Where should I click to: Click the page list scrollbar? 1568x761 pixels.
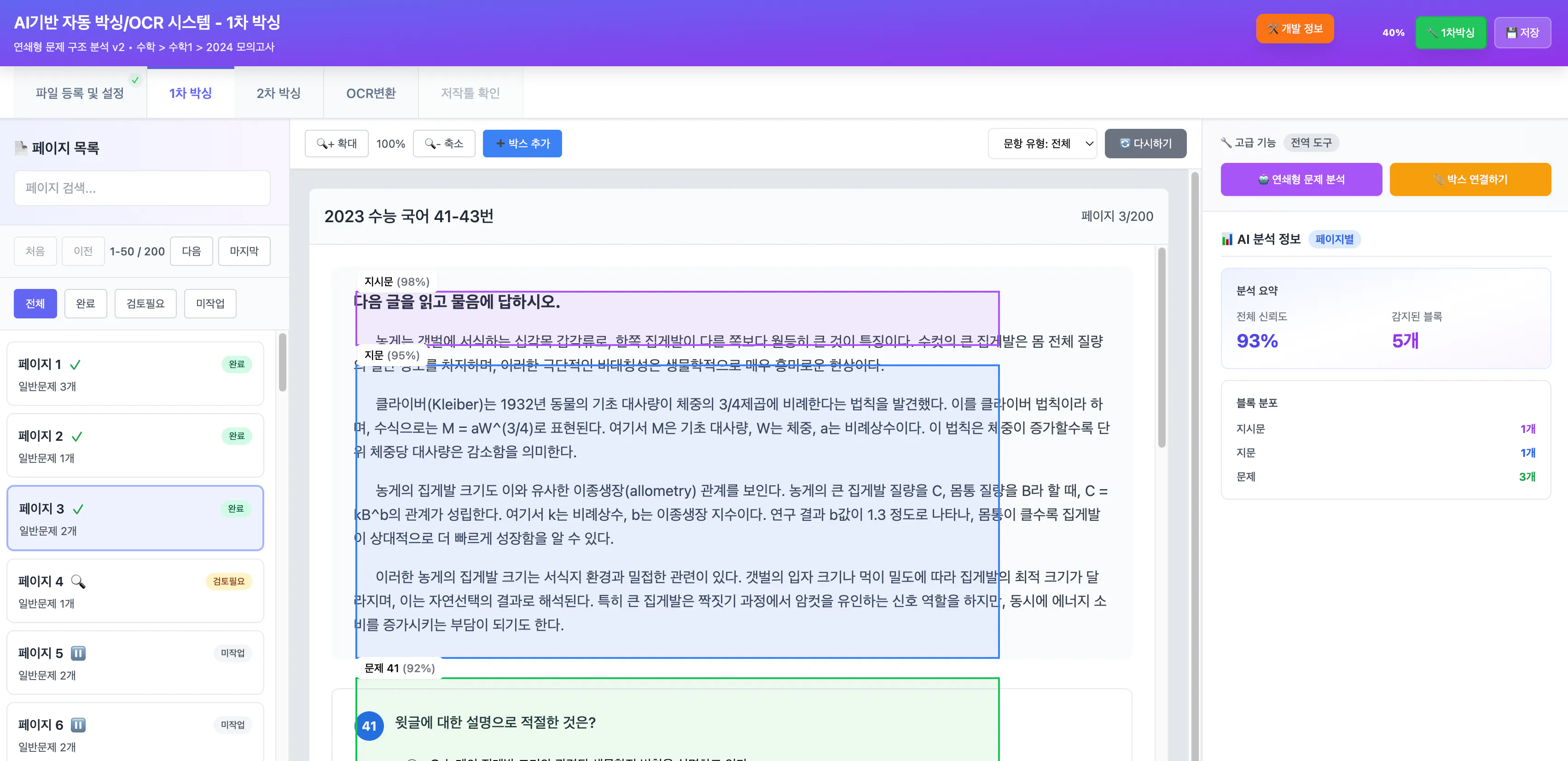coord(283,362)
